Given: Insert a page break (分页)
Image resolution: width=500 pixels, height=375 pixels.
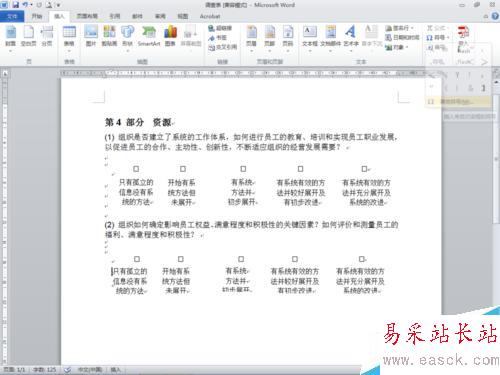Looking at the screenshot, I should click(x=47, y=36).
